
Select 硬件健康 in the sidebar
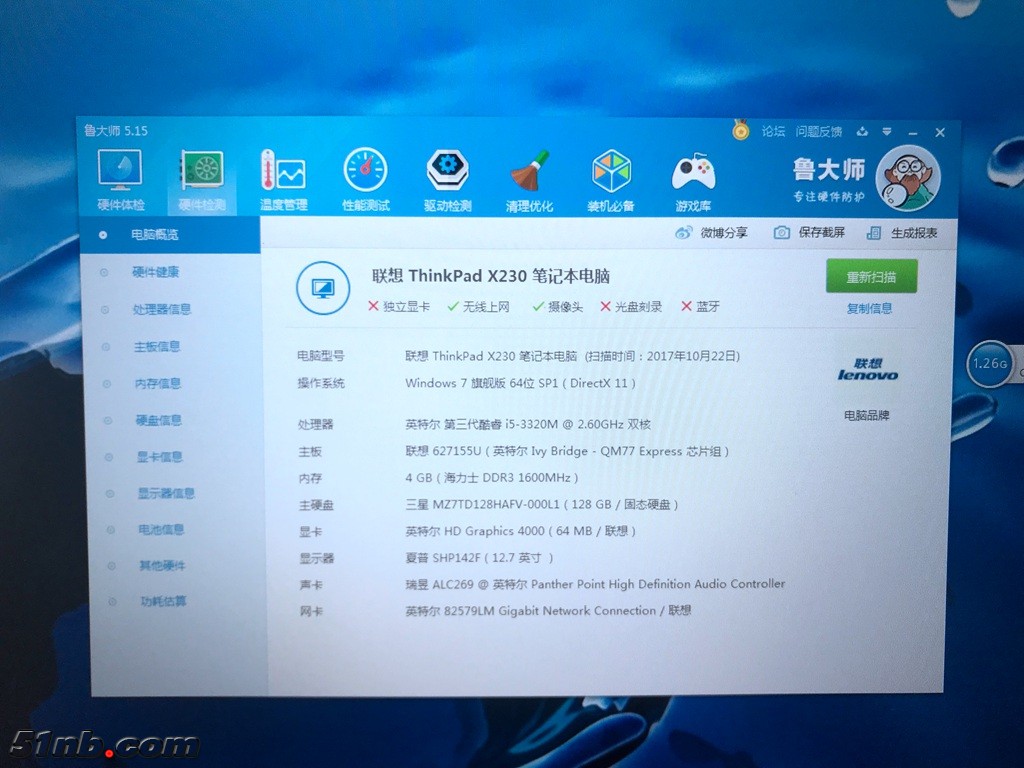click(x=155, y=272)
